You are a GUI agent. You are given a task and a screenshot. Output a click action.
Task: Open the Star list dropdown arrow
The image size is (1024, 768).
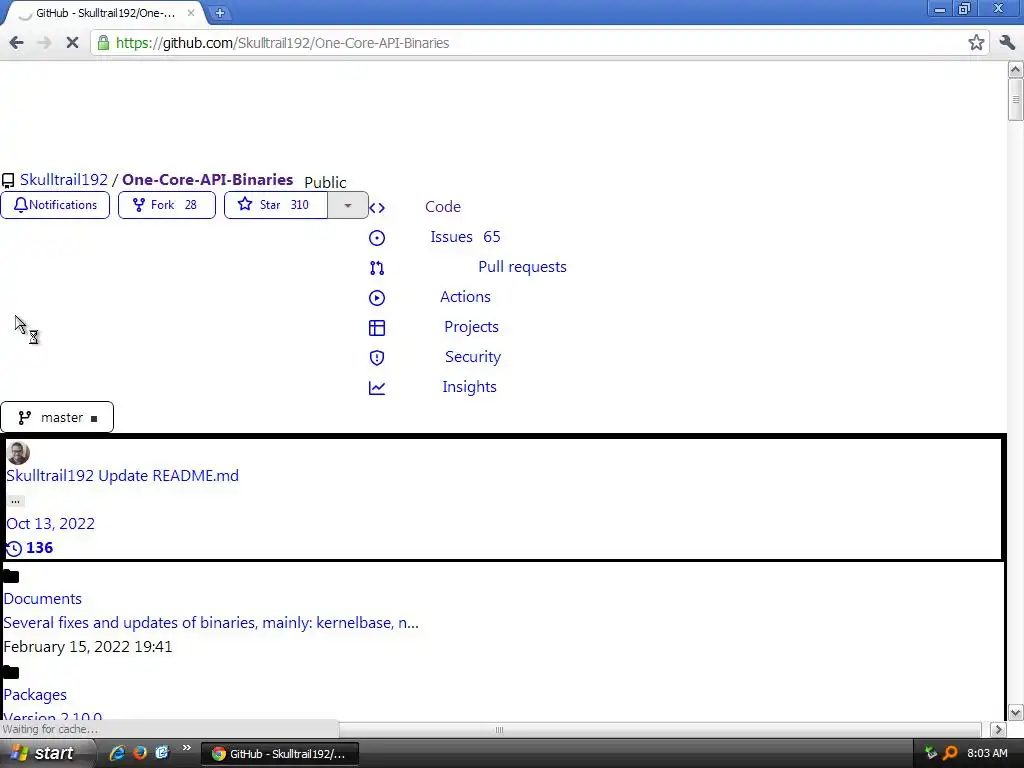pyautogui.click(x=348, y=205)
